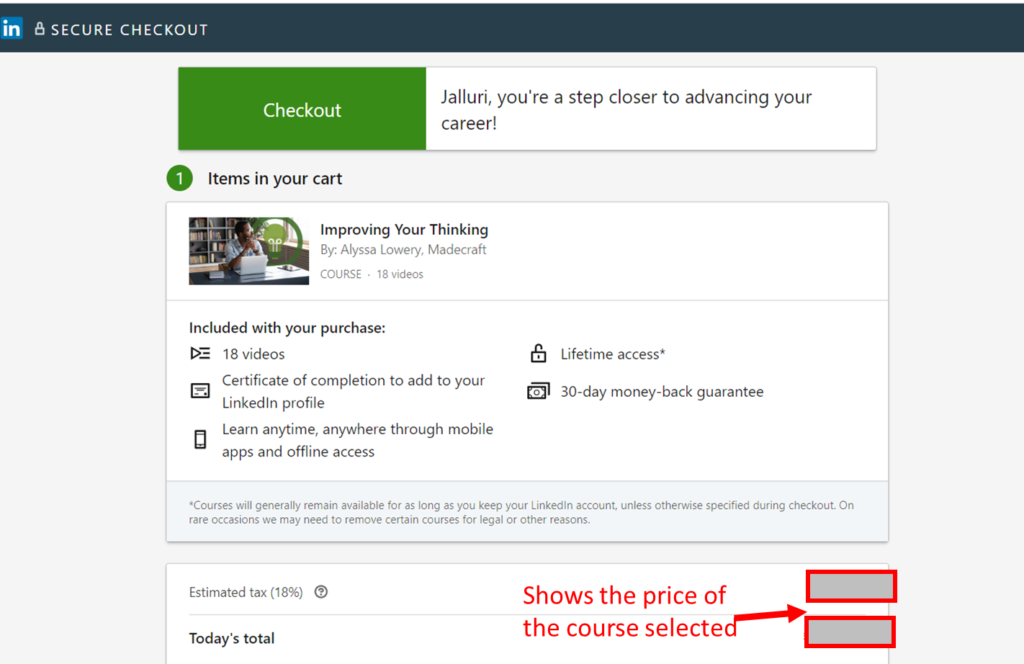Screen dimensions: 1024x664
Task: Click the money-back guarantee icon
Action: (x=538, y=392)
